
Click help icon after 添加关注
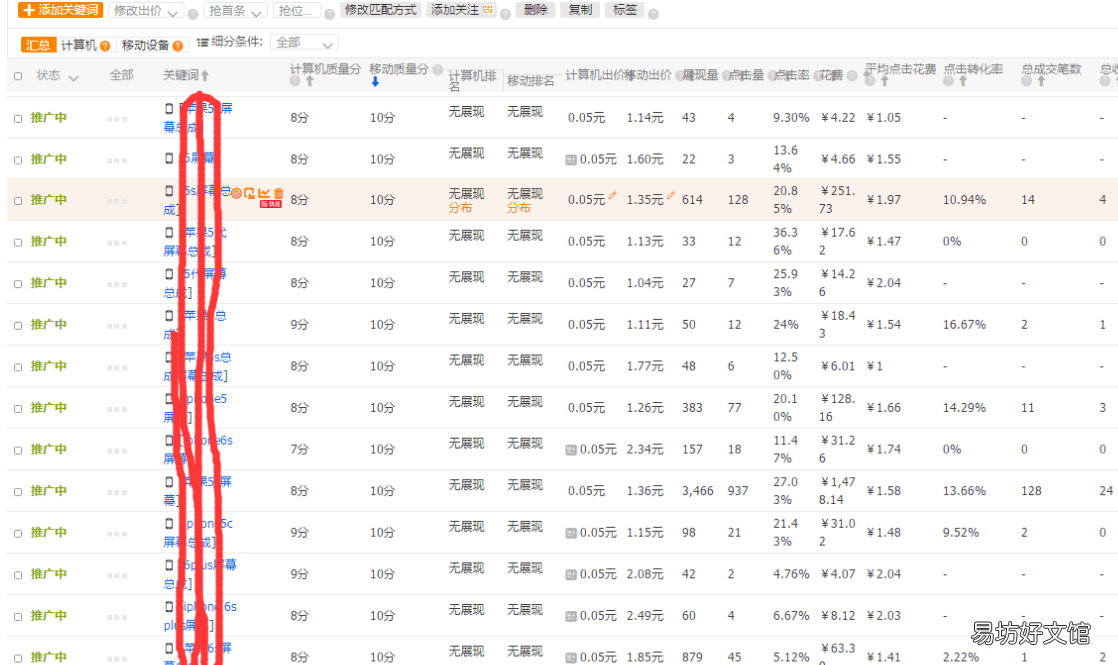click(x=505, y=14)
